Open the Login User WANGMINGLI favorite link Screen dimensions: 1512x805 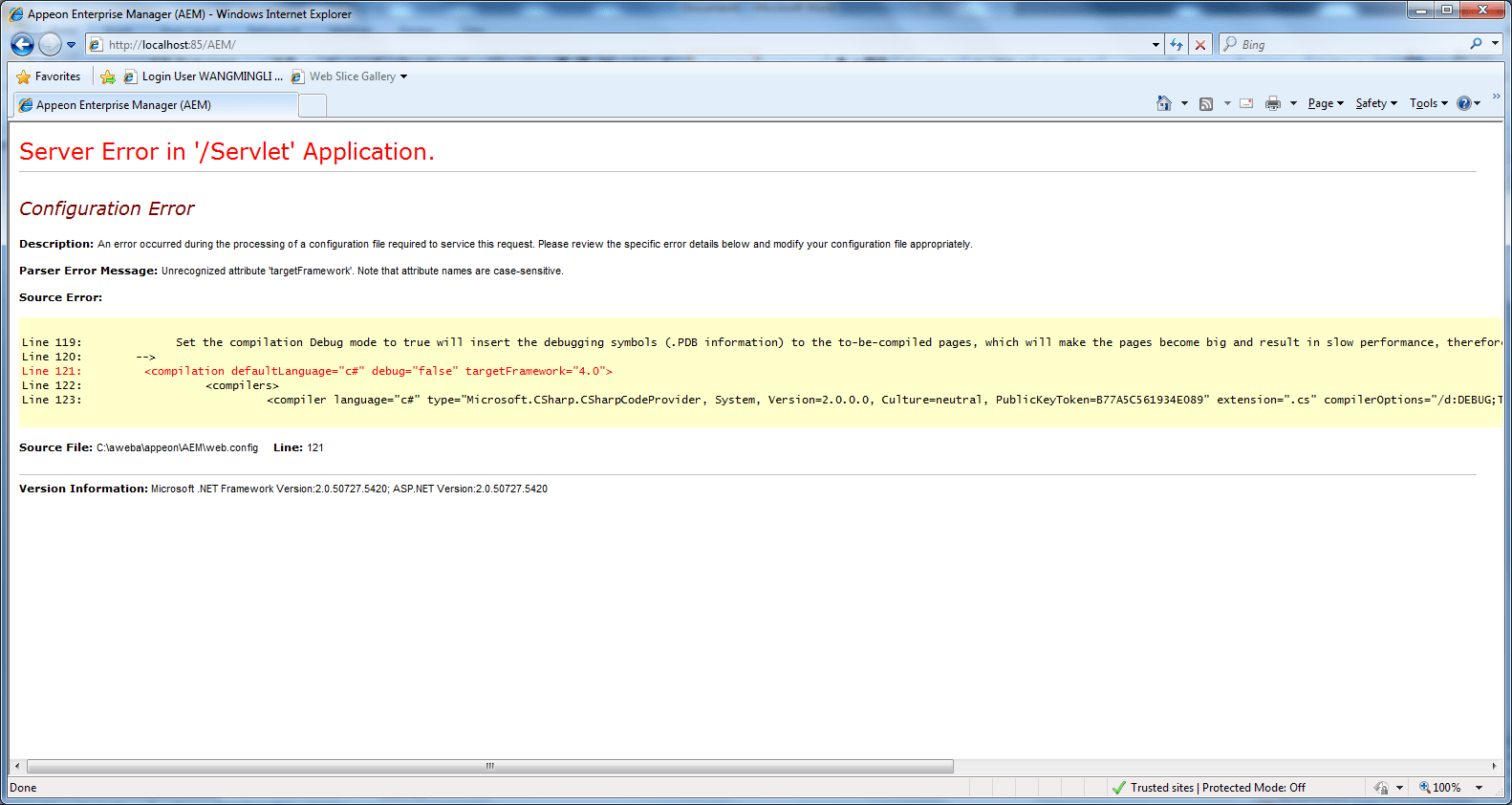coord(203,76)
